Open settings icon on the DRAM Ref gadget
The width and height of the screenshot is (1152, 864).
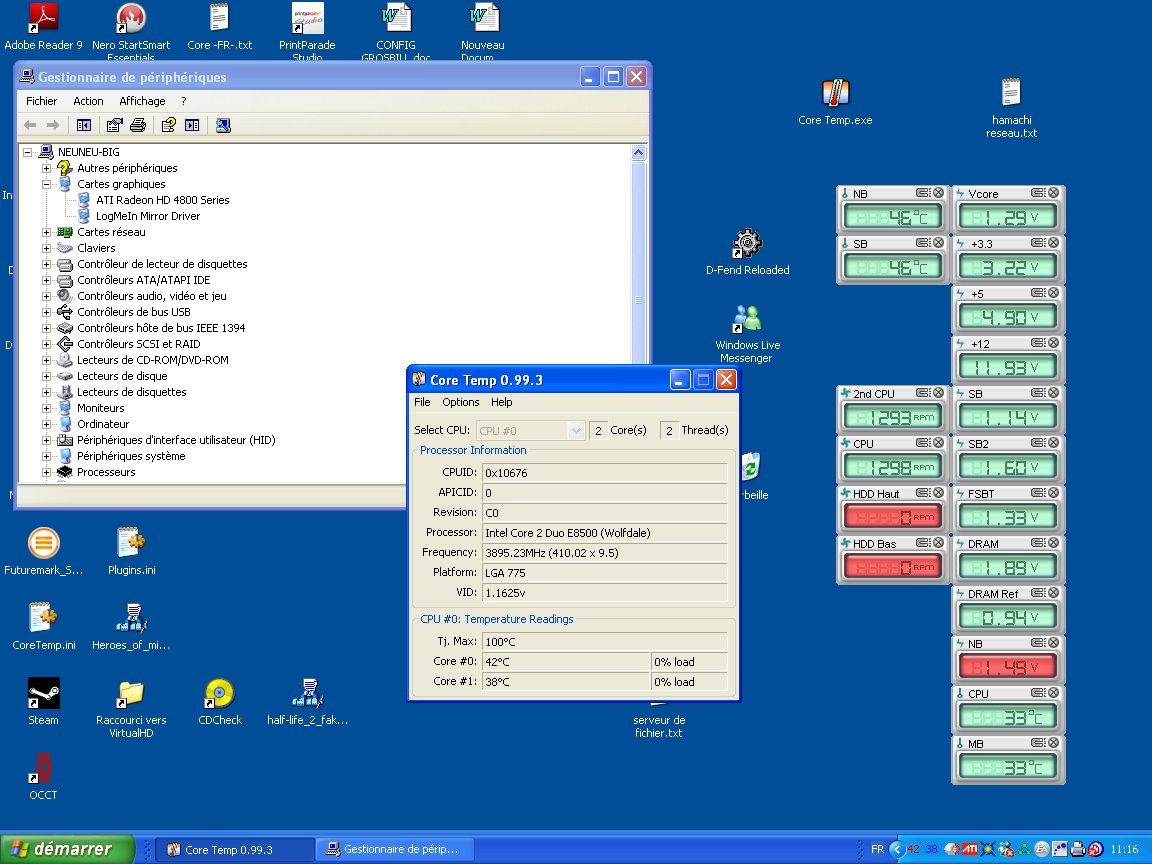[x=1038, y=592]
